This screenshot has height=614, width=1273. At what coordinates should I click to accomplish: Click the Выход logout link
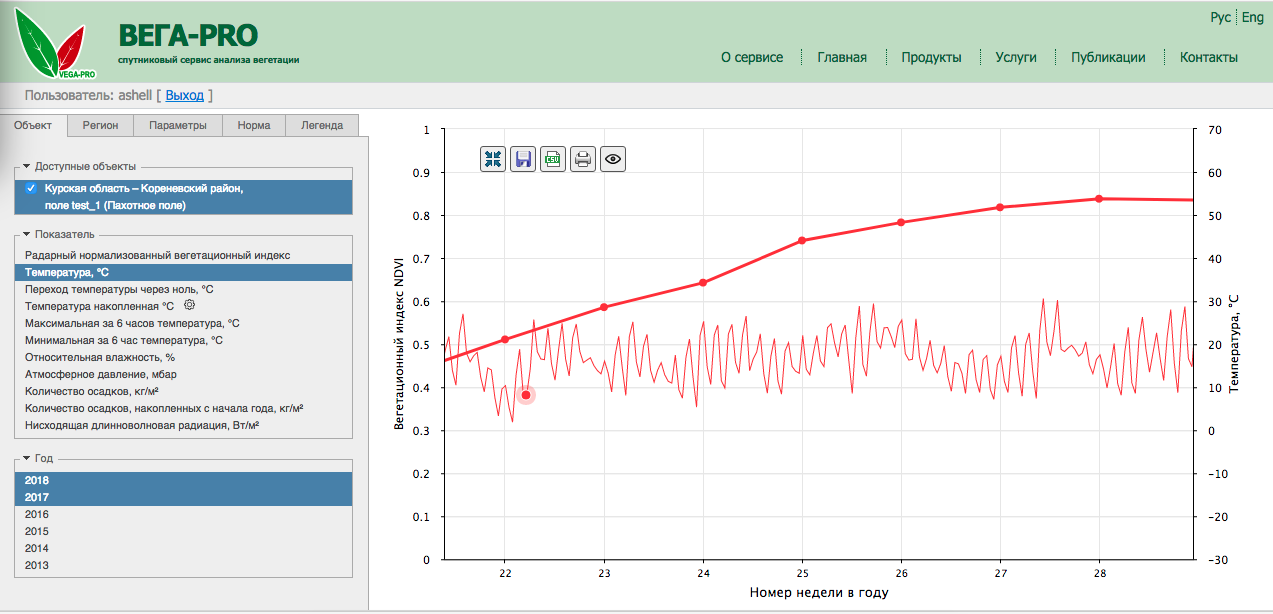186,95
